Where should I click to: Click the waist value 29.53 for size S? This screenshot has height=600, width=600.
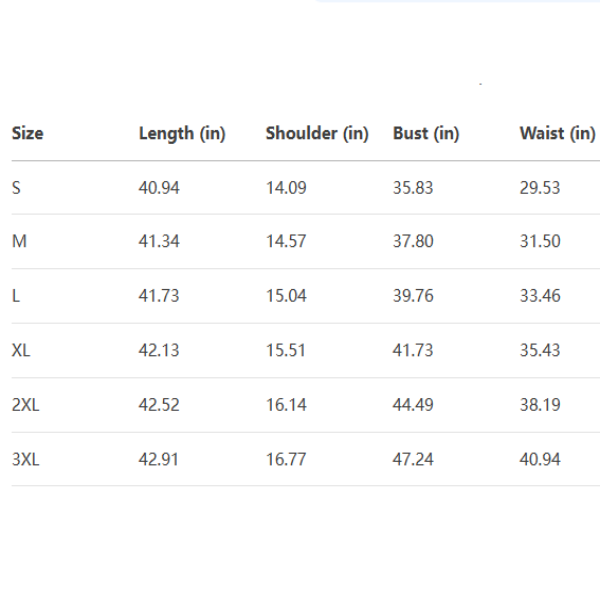(x=540, y=187)
